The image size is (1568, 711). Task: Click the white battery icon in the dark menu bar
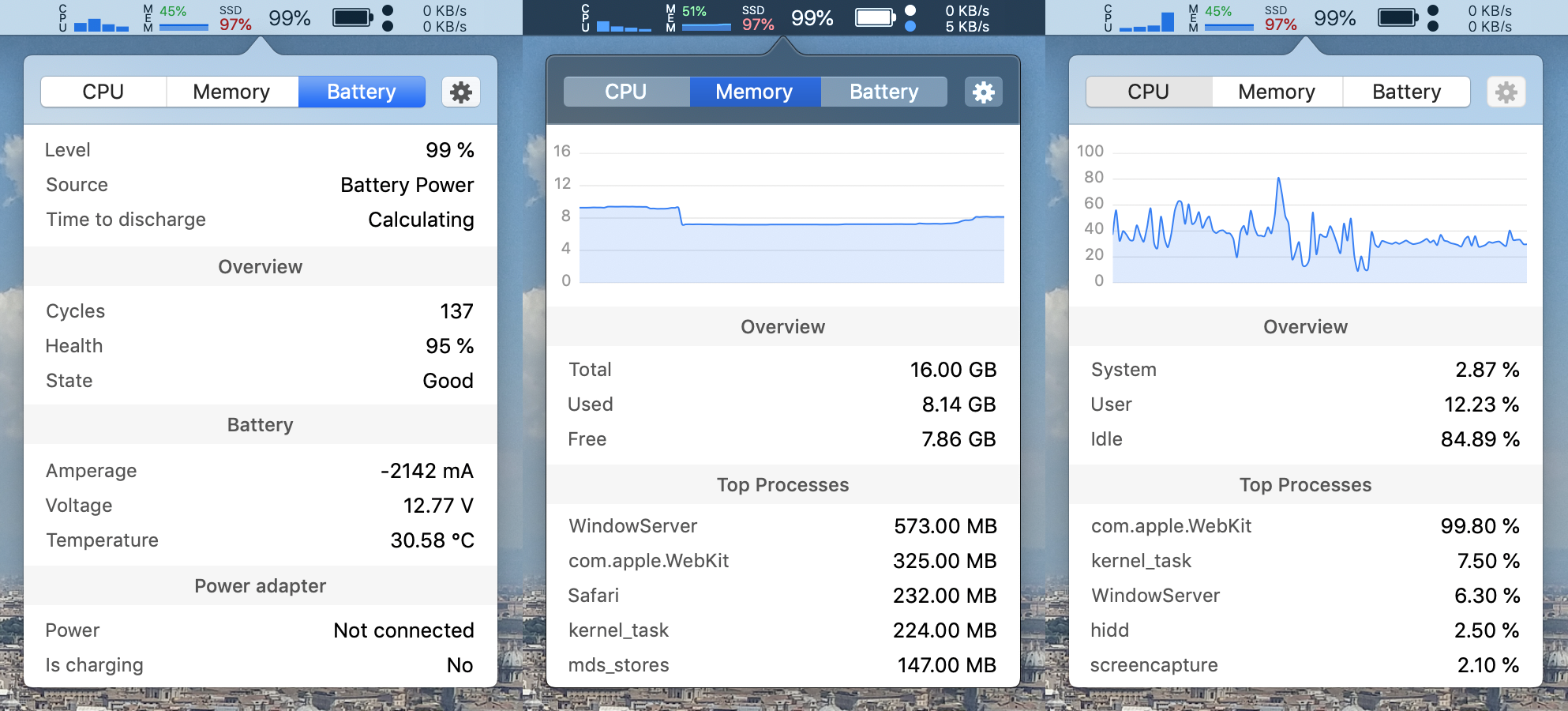876,17
